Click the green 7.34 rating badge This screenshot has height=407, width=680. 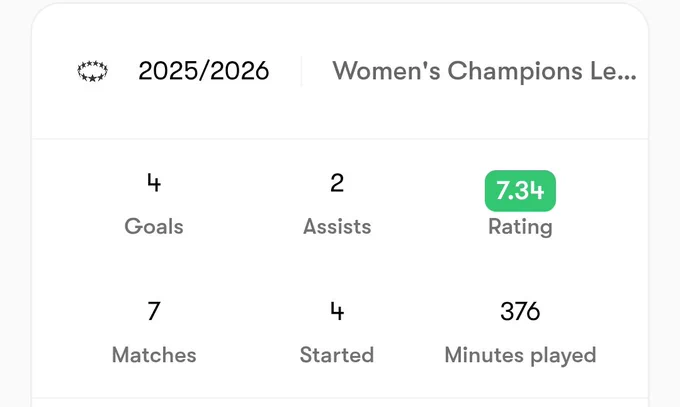[520, 191]
